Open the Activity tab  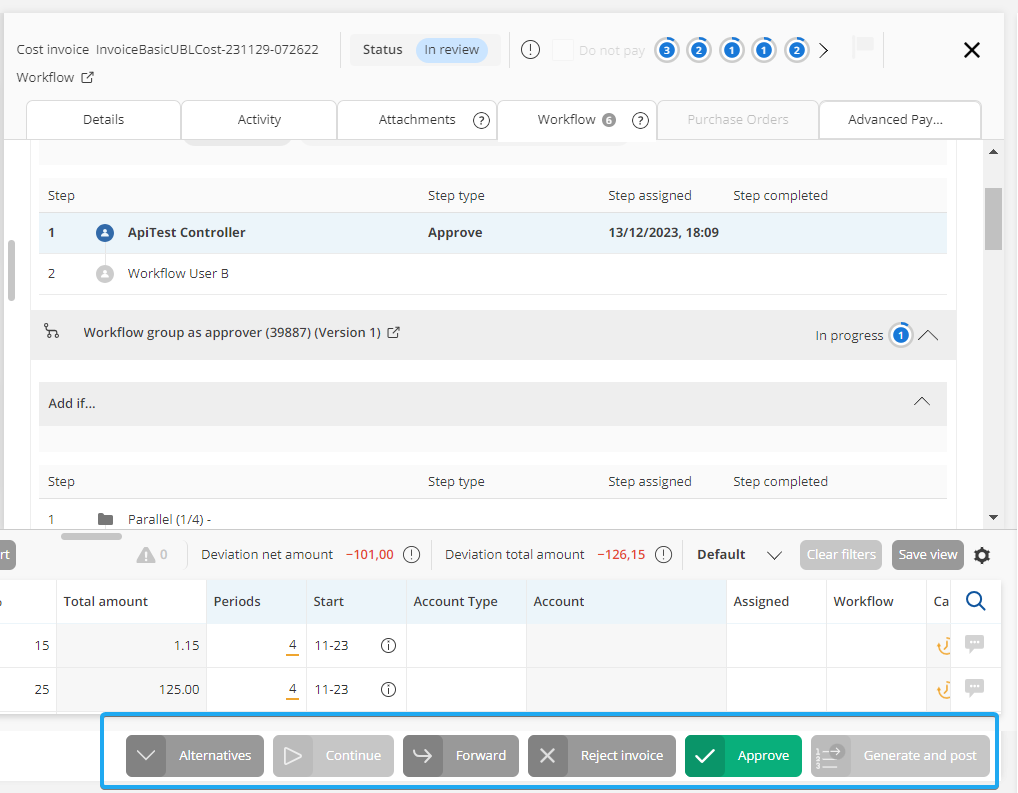tap(259, 120)
